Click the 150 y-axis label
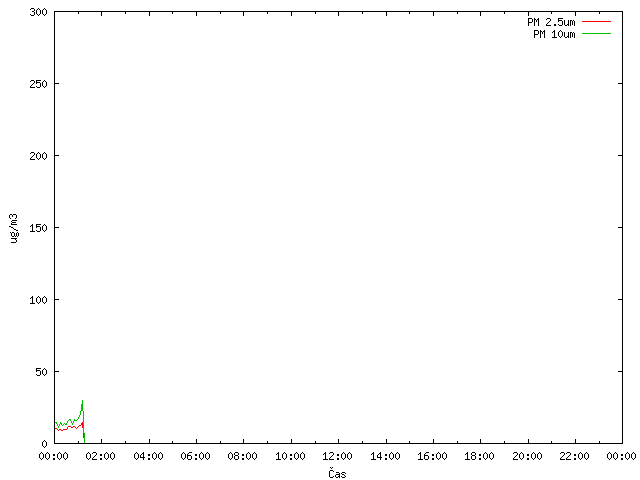Screen dimensions: 640x480 (38, 228)
